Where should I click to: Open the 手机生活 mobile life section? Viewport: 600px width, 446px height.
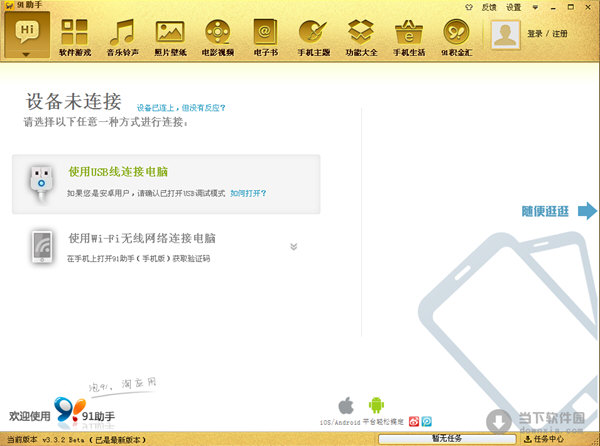pyautogui.click(x=409, y=37)
